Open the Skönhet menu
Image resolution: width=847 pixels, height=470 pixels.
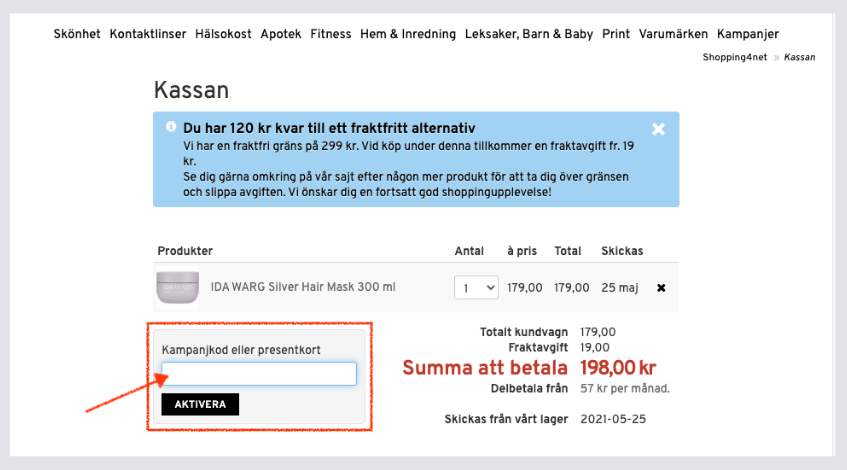click(x=77, y=34)
